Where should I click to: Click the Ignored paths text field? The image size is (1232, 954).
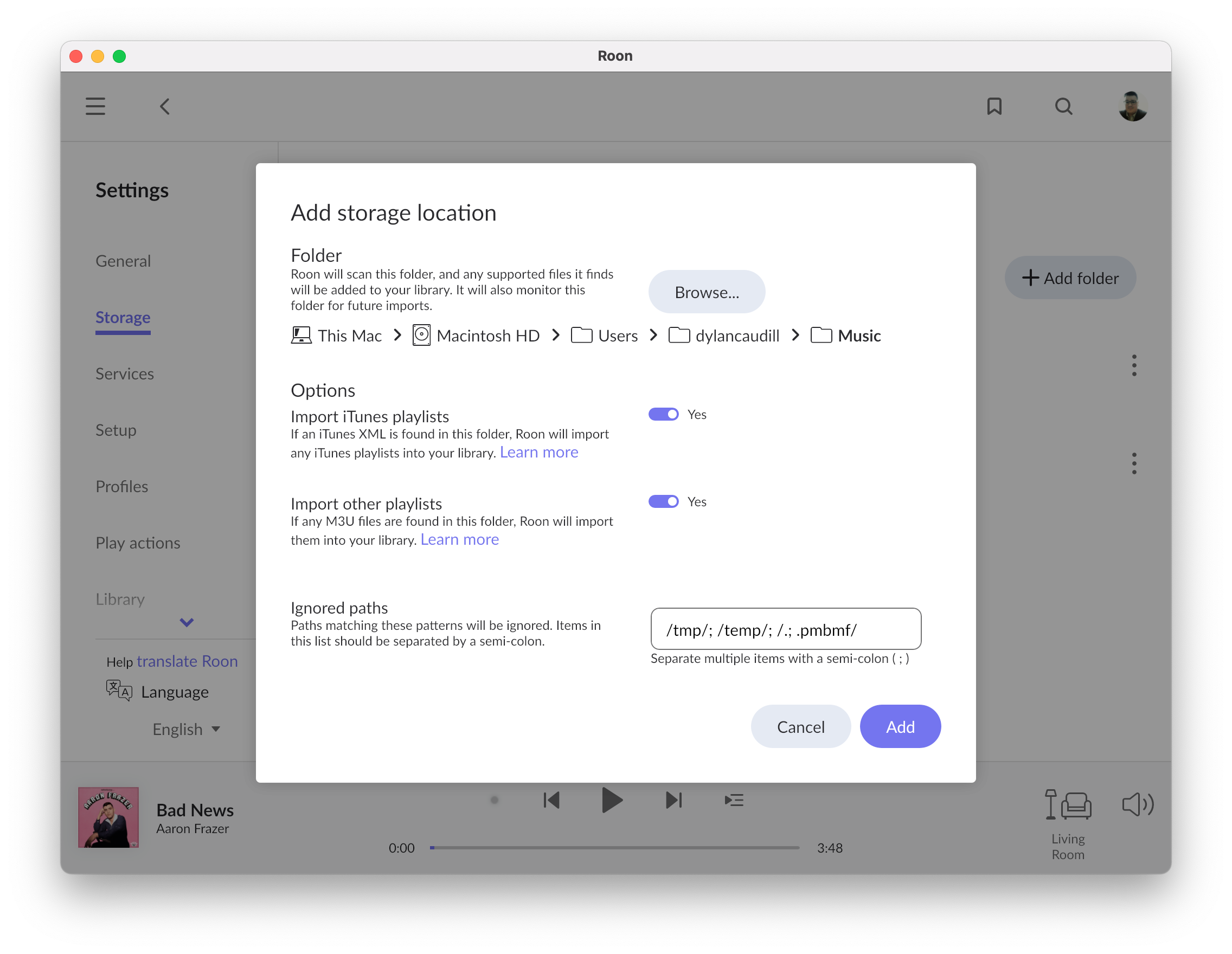(785, 629)
